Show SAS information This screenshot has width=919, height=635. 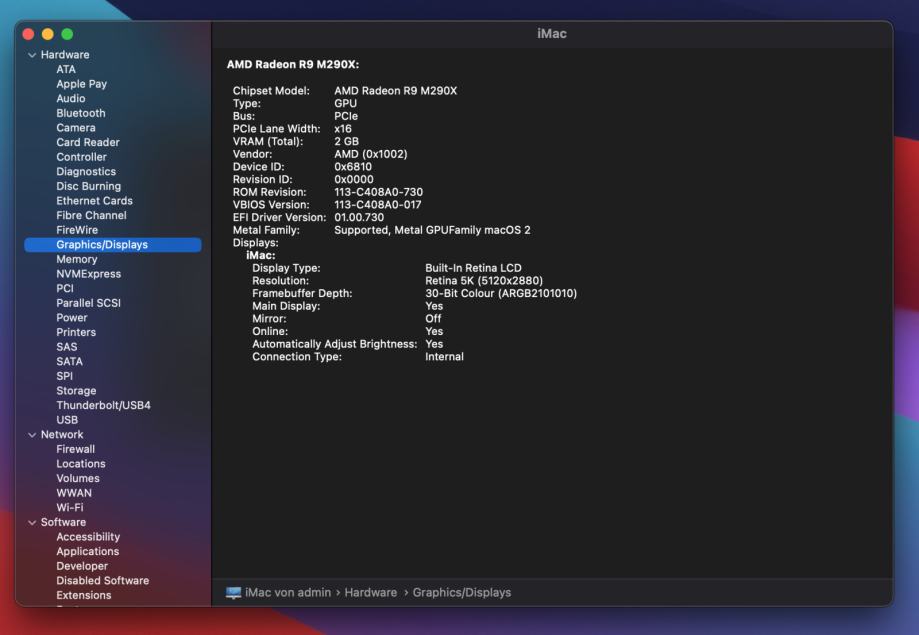67,347
